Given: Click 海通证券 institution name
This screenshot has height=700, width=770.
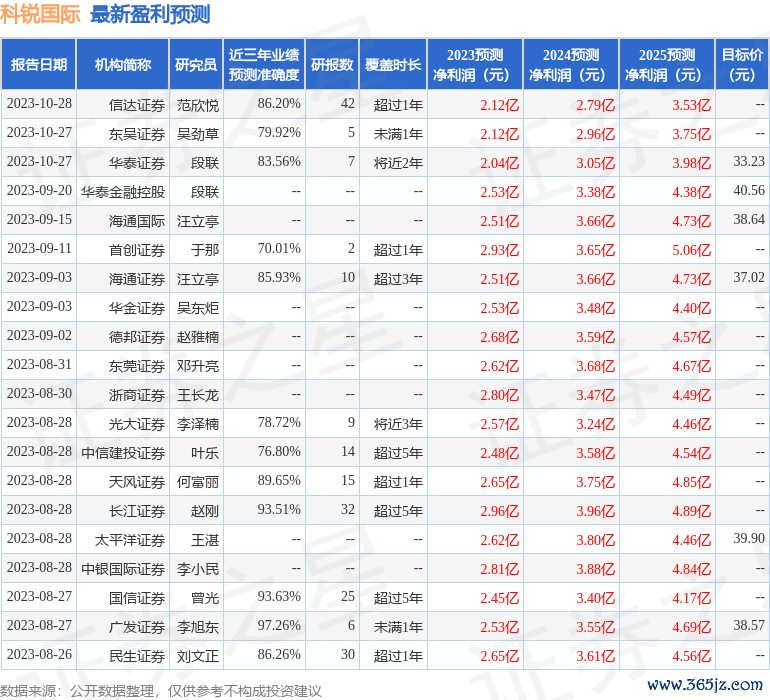Looking at the screenshot, I should coord(137,279).
